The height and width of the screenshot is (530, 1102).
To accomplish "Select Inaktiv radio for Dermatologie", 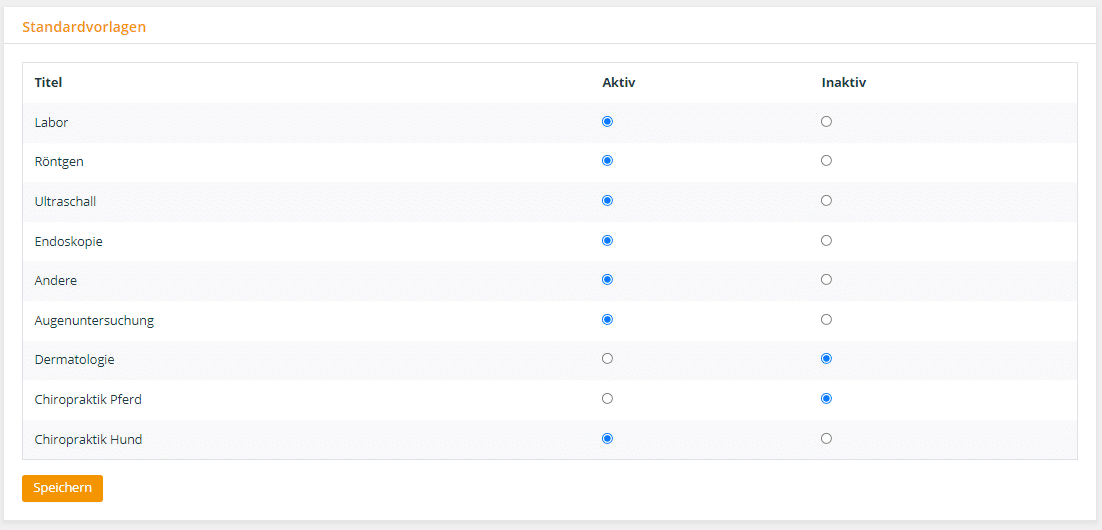I will pos(826,358).
